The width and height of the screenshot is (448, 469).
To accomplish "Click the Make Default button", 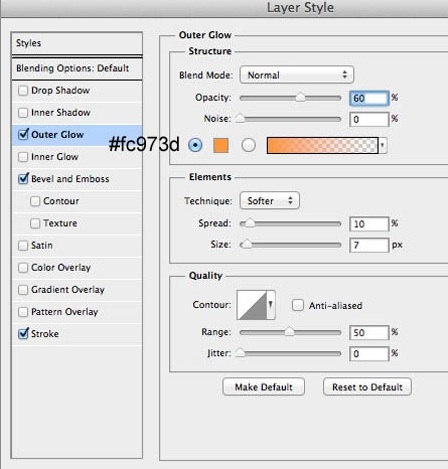I will pyautogui.click(x=263, y=387).
